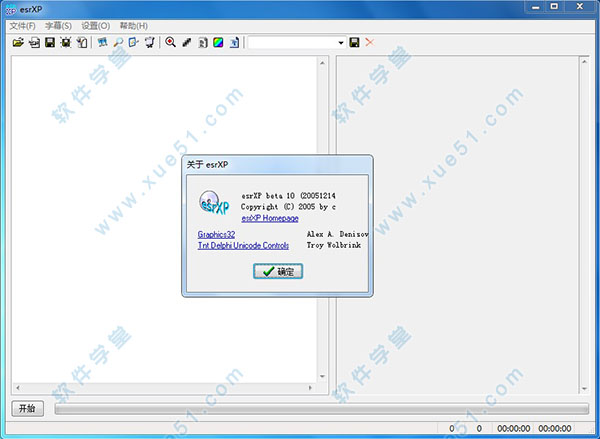Click the open folder toolbar icon
The width and height of the screenshot is (600, 439).
(x=18, y=42)
